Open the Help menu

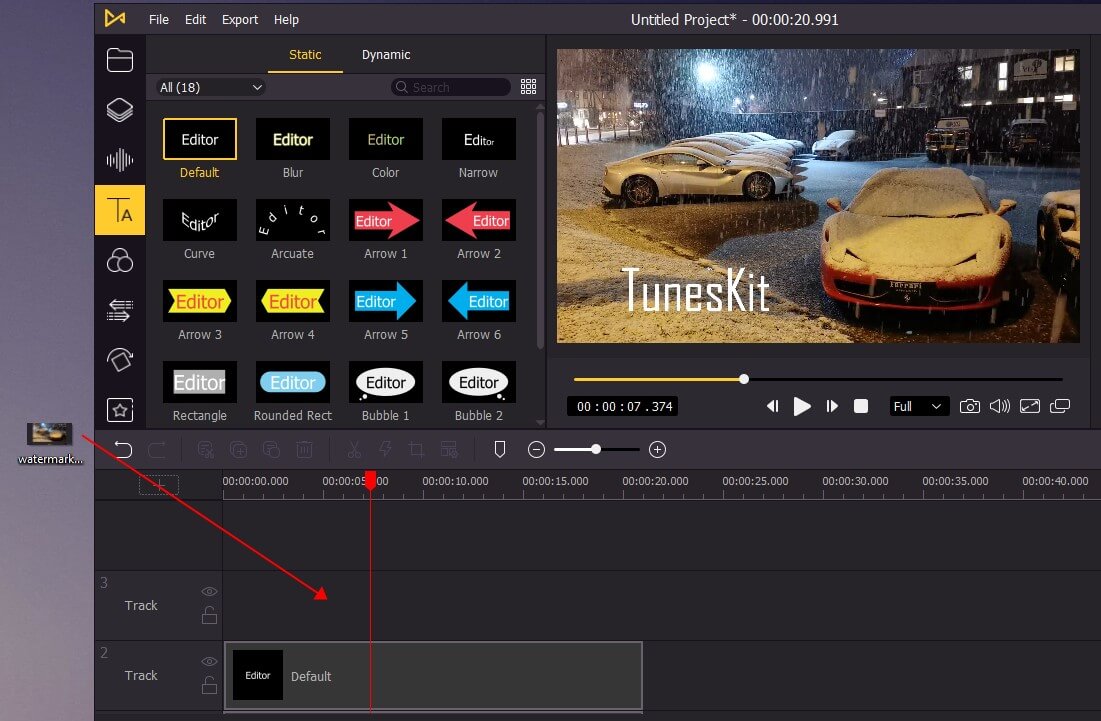tap(286, 20)
